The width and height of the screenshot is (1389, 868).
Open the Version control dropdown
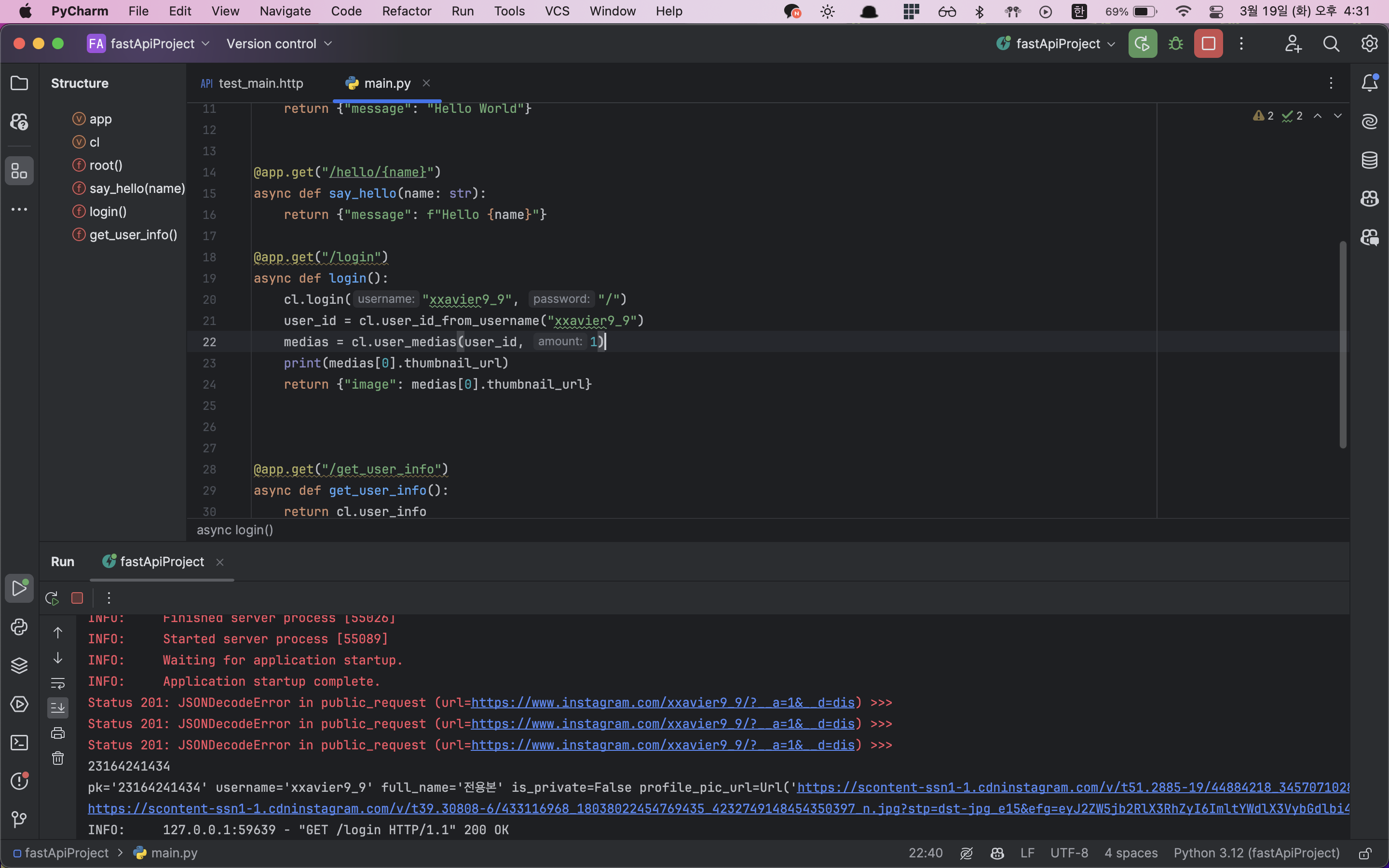click(x=280, y=43)
